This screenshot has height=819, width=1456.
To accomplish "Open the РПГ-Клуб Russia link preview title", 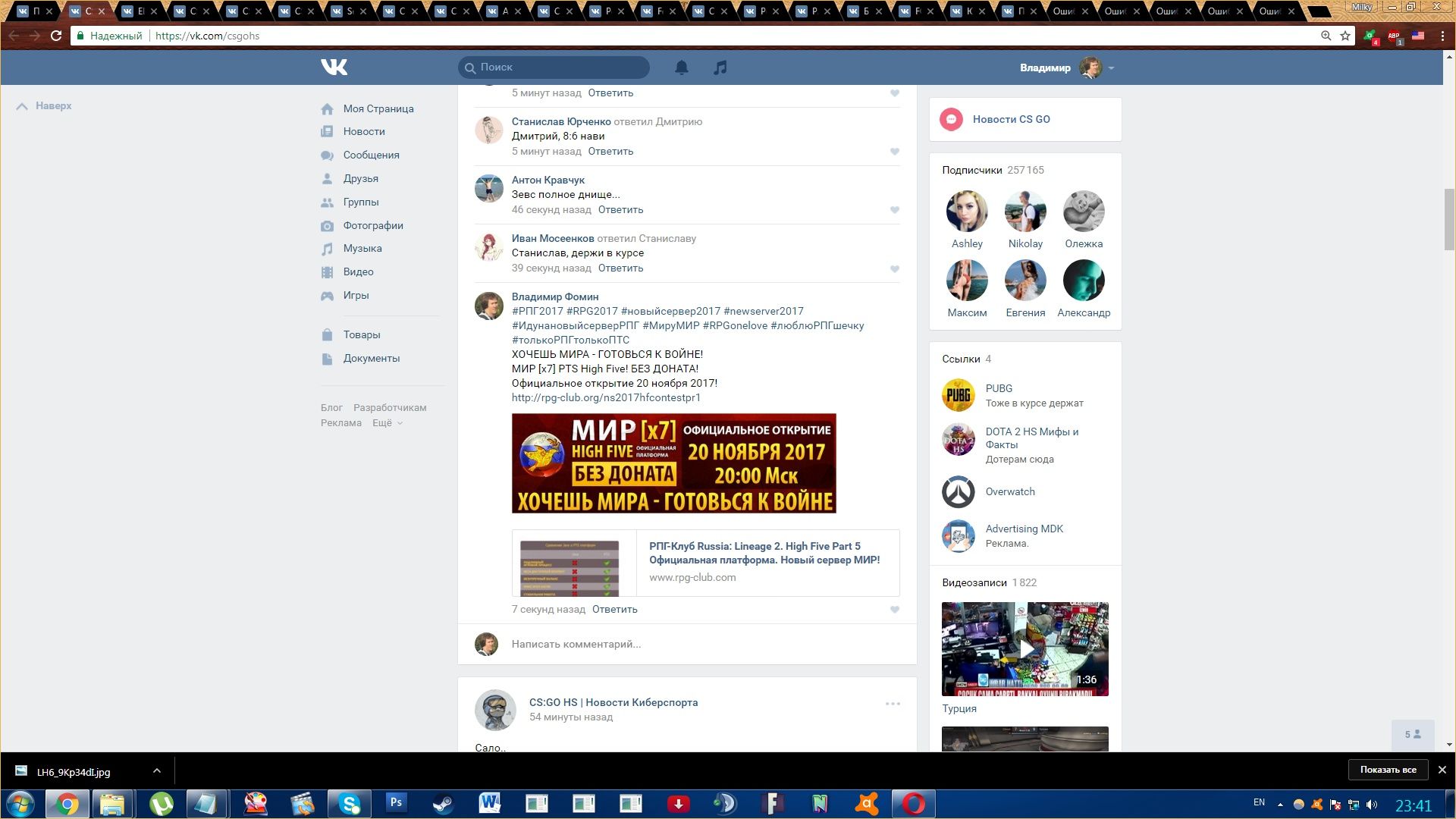I will pyautogui.click(x=764, y=553).
